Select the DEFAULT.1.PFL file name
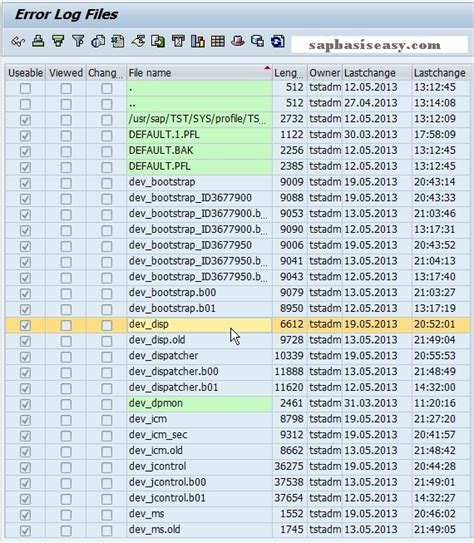The width and height of the screenshot is (474, 543). pyautogui.click(x=164, y=134)
